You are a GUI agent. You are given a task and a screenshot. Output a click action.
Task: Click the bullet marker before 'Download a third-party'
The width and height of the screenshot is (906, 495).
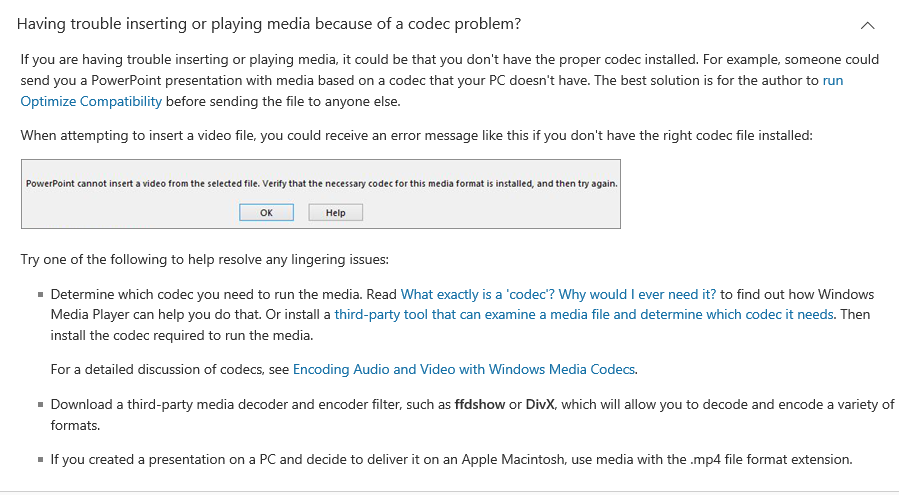[40, 404]
